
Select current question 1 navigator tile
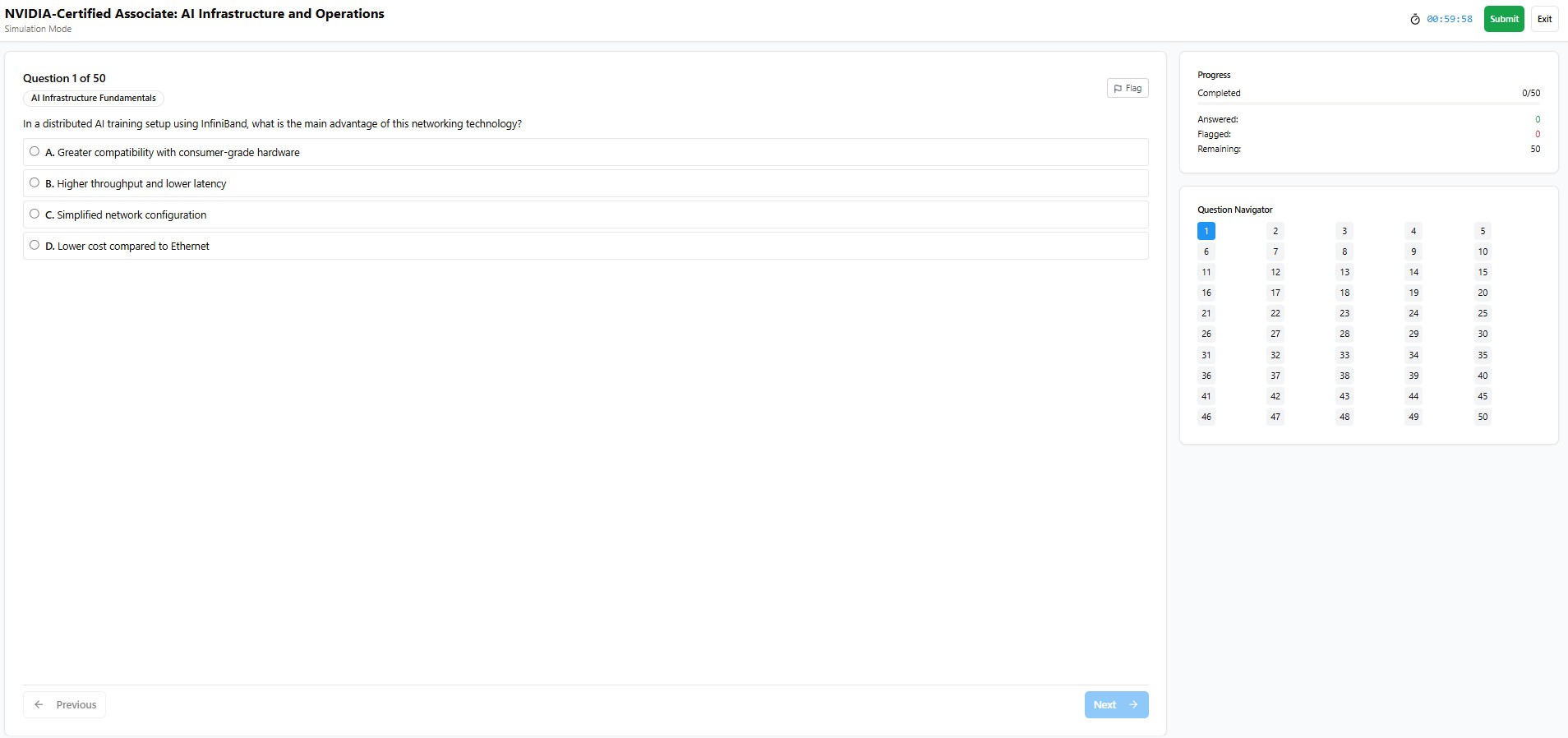[x=1206, y=231]
